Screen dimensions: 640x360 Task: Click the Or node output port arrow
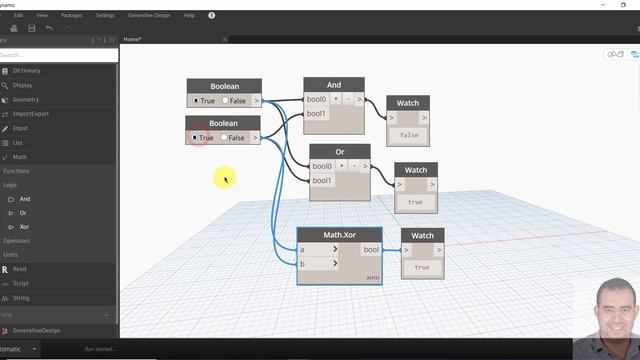pyautogui.click(x=365, y=166)
